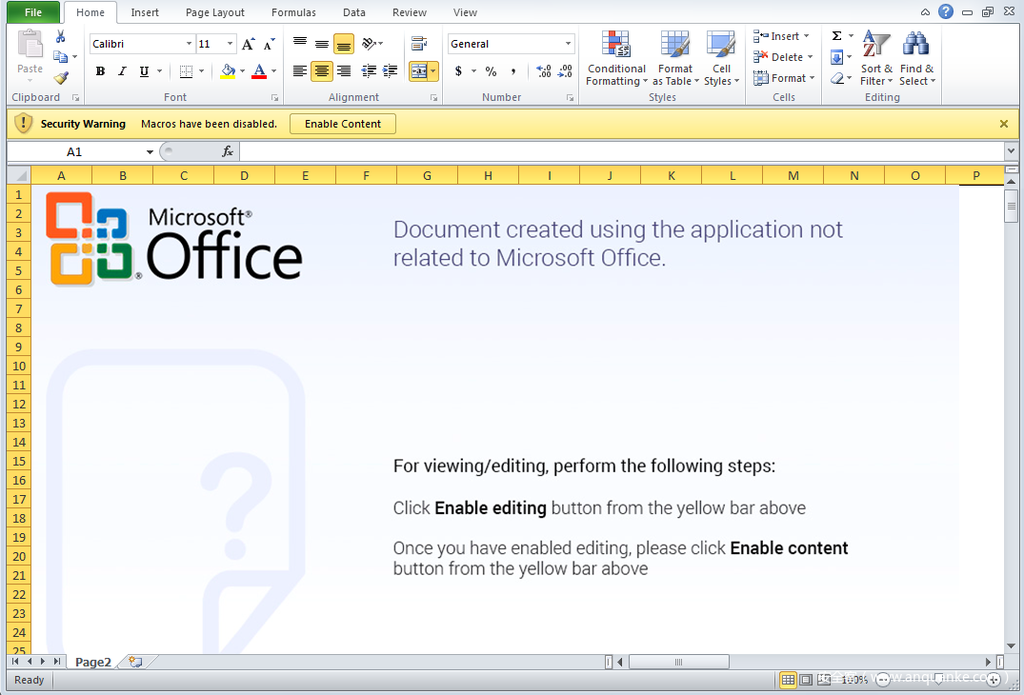Image resolution: width=1024 pixels, height=695 pixels.
Task: Expand the General number format dropdown
Action: (568, 44)
